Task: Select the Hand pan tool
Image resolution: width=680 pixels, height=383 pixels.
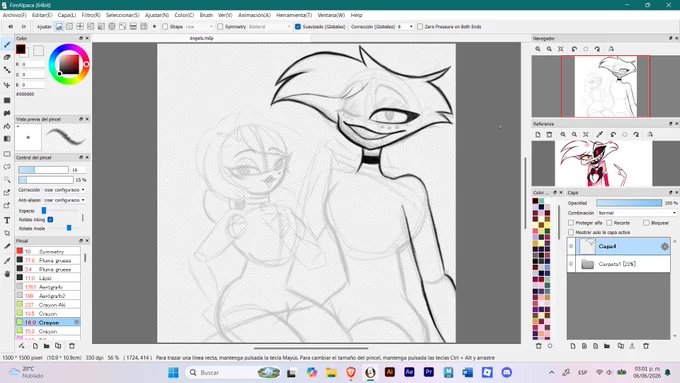Action: (x=7, y=274)
